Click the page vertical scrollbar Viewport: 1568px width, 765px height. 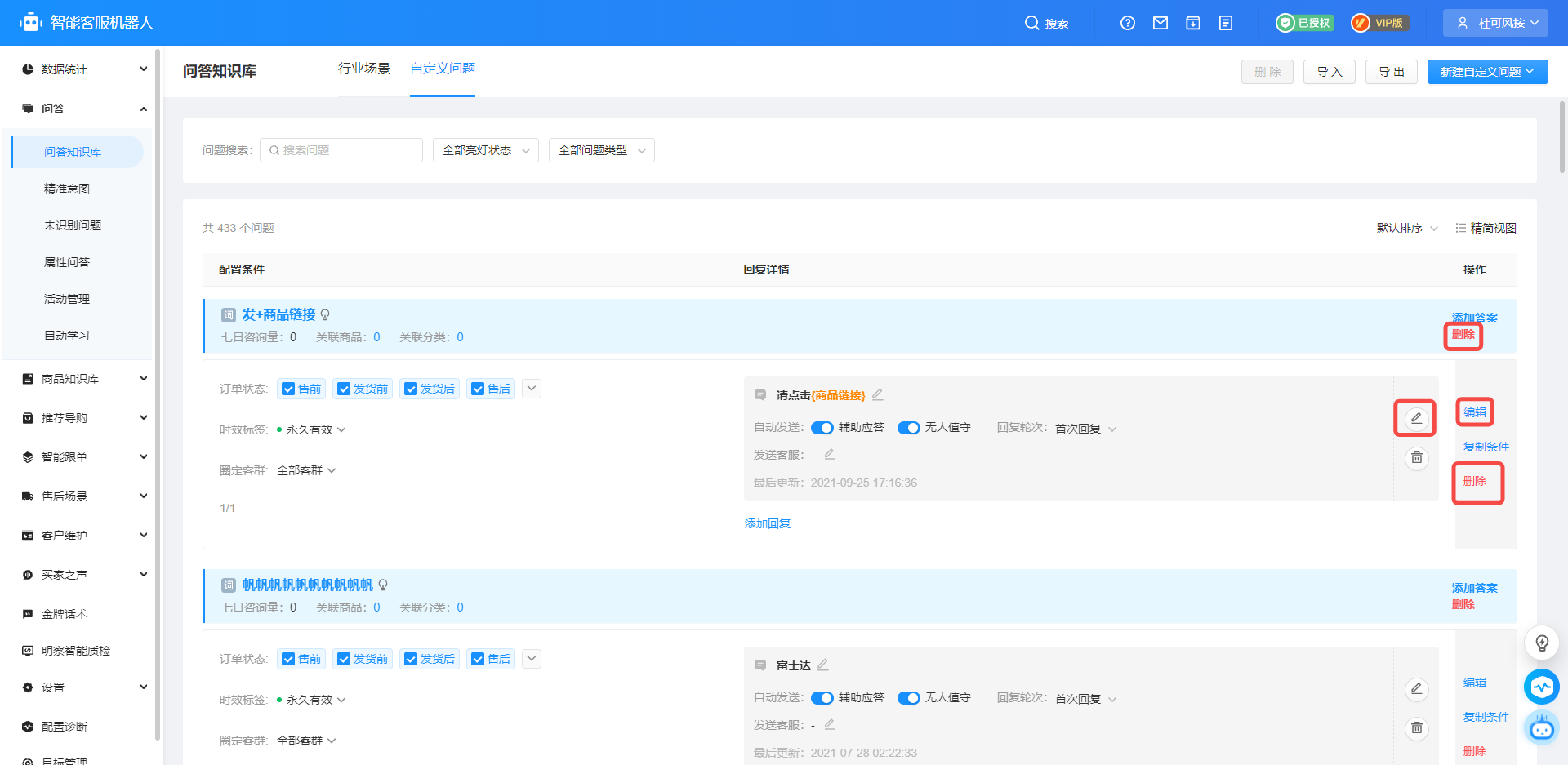coord(1562,137)
